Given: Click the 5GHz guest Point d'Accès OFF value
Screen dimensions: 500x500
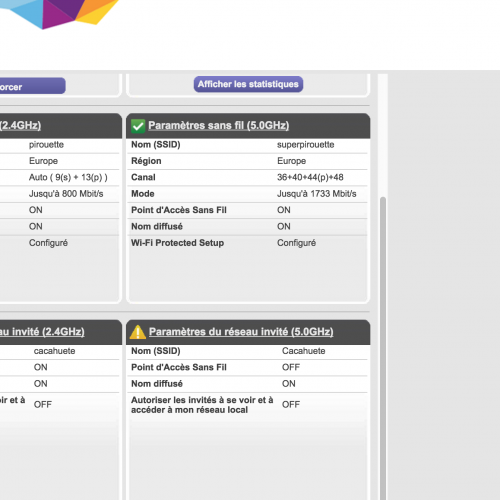Looking at the screenshot, I should click(x=291, y=367).
